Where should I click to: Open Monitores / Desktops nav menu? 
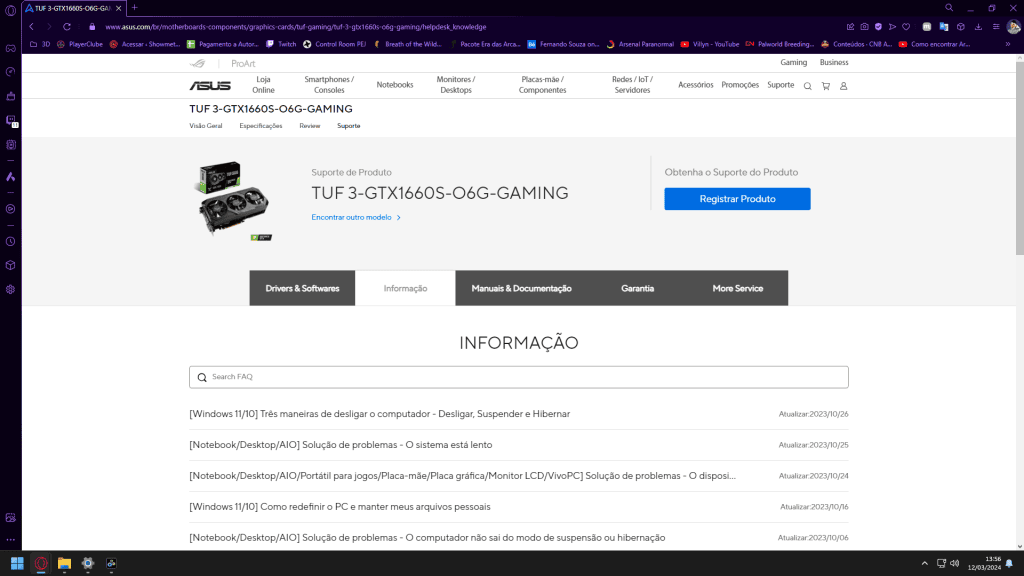(456, 85)
